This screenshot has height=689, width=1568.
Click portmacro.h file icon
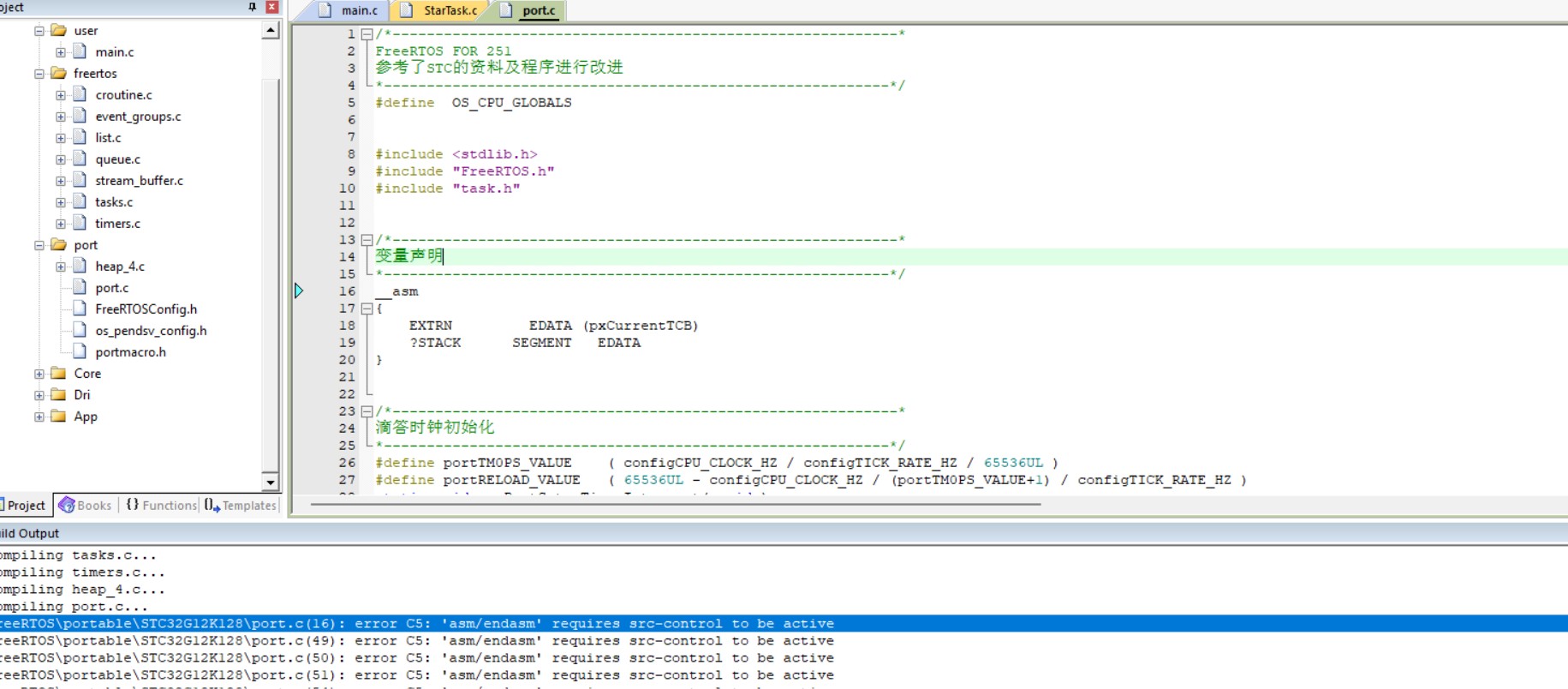[x=80, y=351]
